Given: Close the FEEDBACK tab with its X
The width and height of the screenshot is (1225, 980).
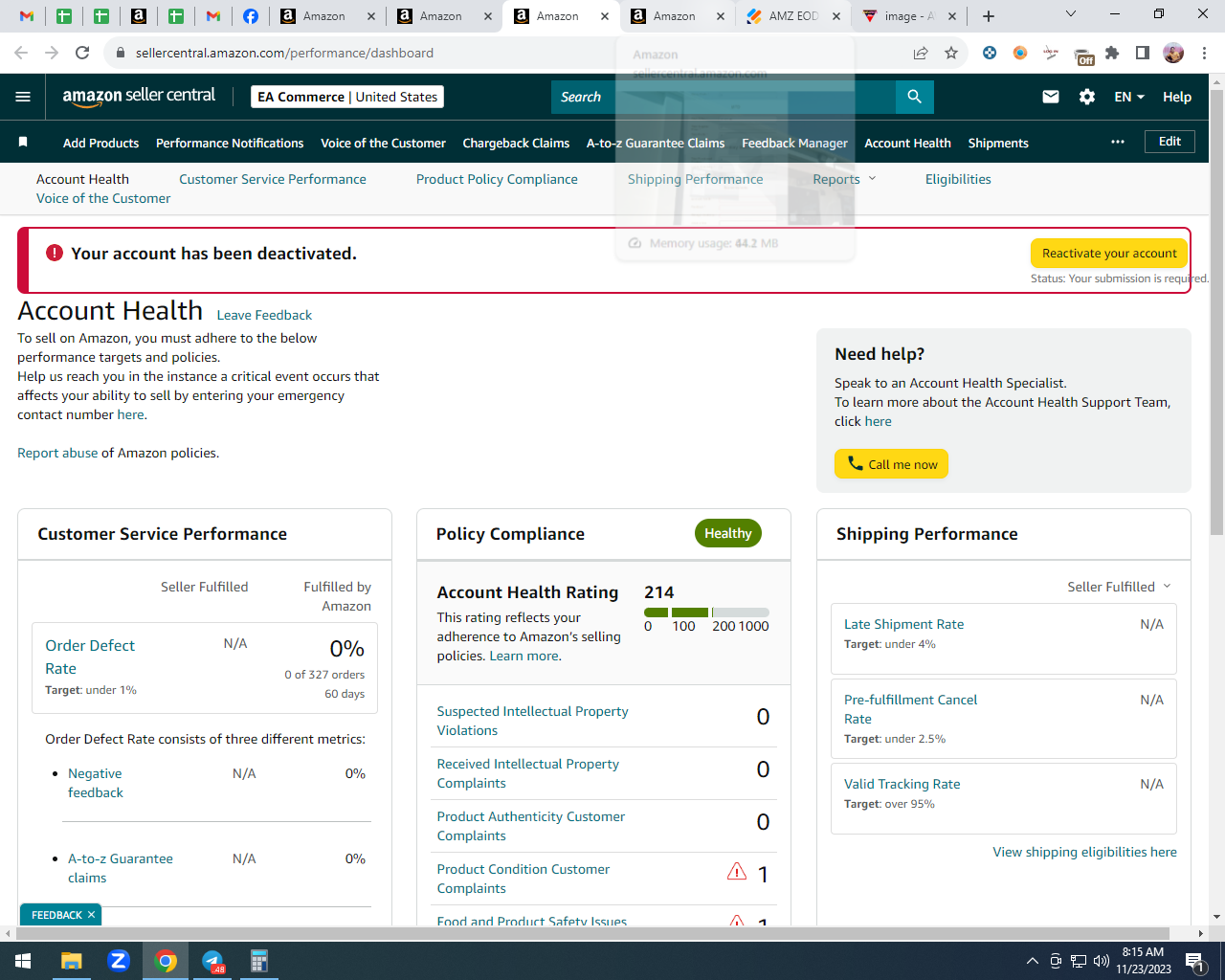Looking at the screenshot, I should 91,915.
